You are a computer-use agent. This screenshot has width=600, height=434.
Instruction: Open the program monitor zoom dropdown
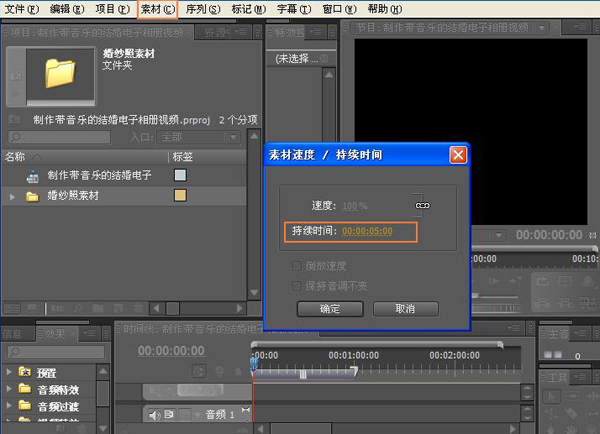coord(498,235)
